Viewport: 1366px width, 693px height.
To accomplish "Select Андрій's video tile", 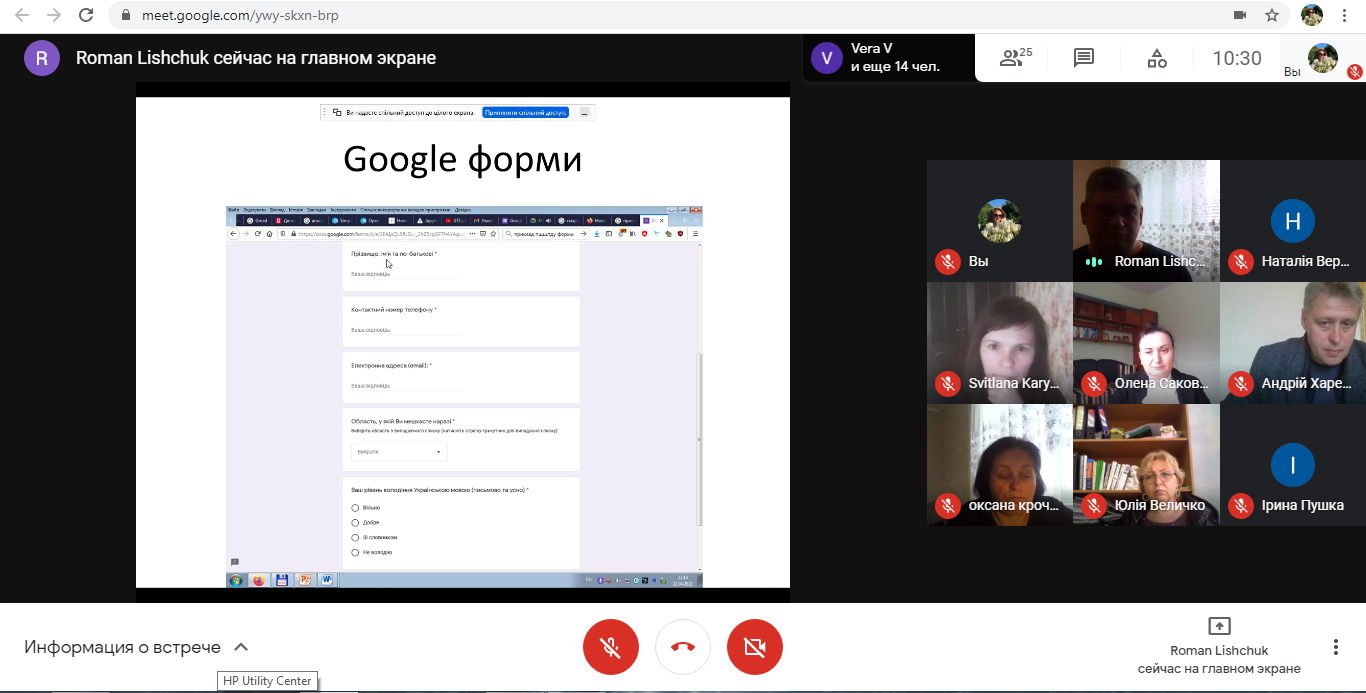I will point(1293,342).
